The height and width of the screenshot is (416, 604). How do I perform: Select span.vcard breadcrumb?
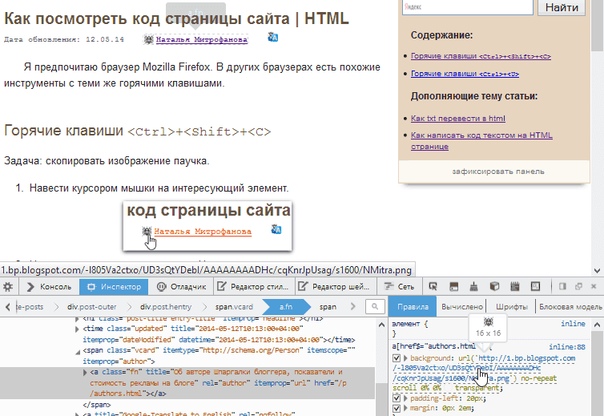(234, 307)
